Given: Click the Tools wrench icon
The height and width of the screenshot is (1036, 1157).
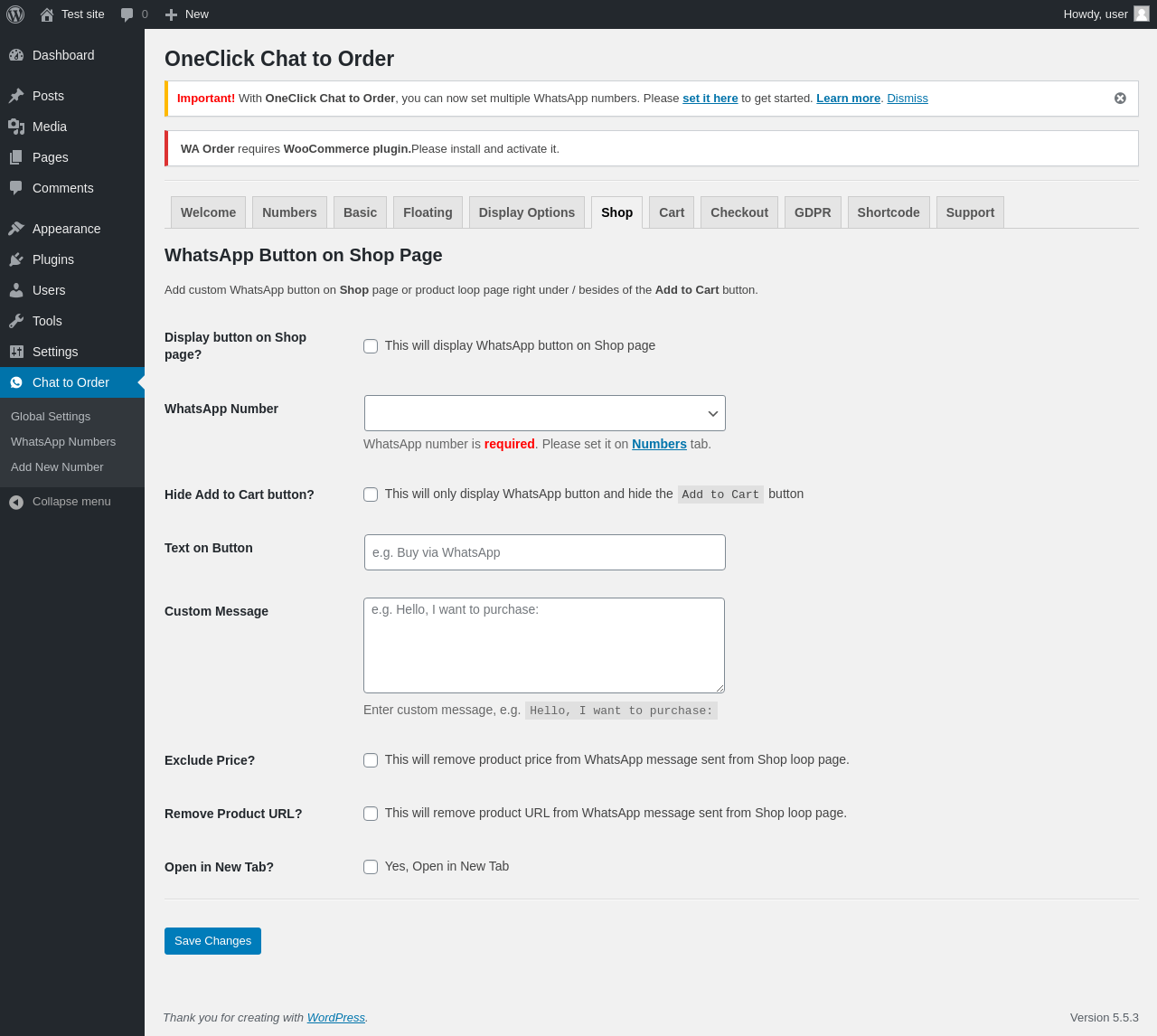Looking at the screenshot, I should coord(16,321).
